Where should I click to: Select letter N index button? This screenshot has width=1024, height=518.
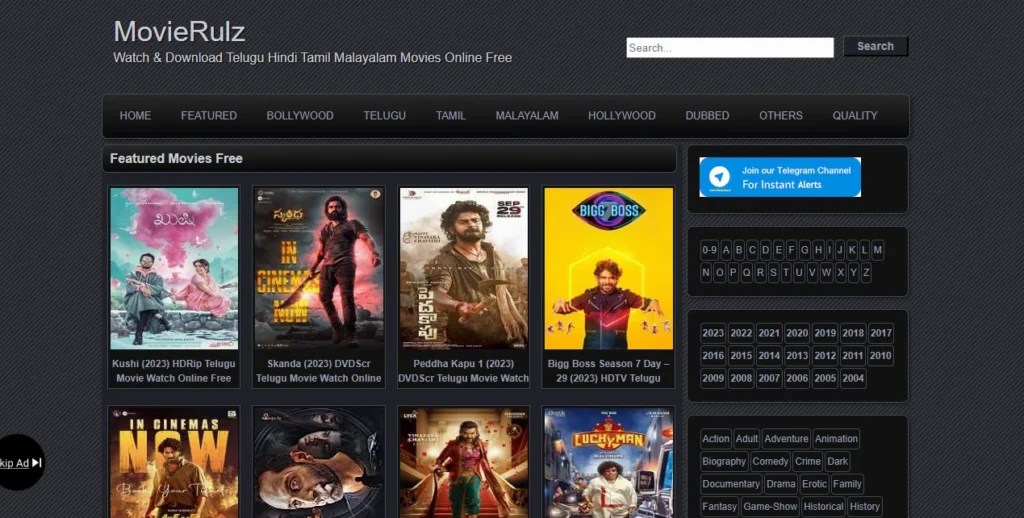[706, 272]
